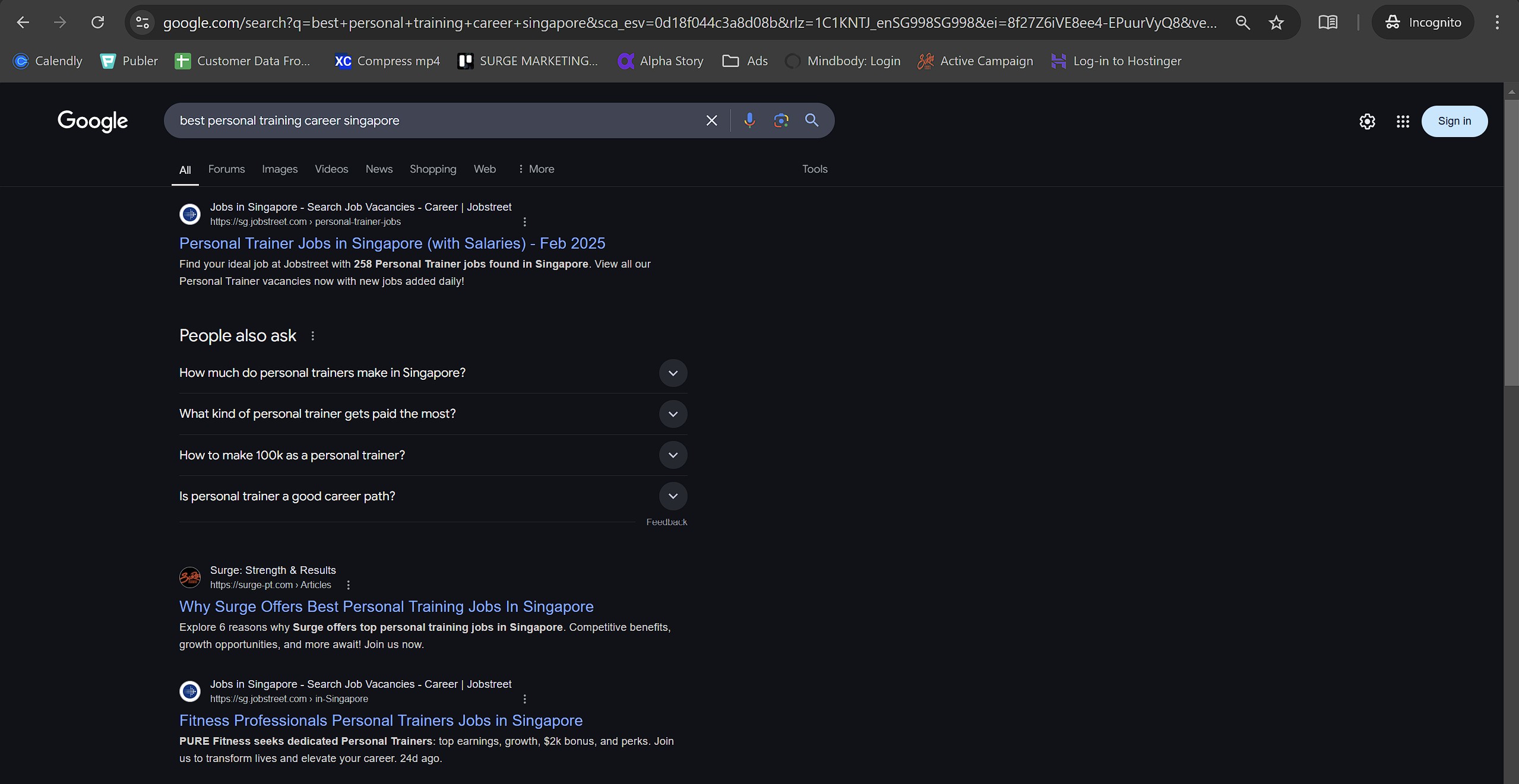
Task: Open 'Why Surge Offers Best Personal Training Jobs' link
Action: click(386, 607)
